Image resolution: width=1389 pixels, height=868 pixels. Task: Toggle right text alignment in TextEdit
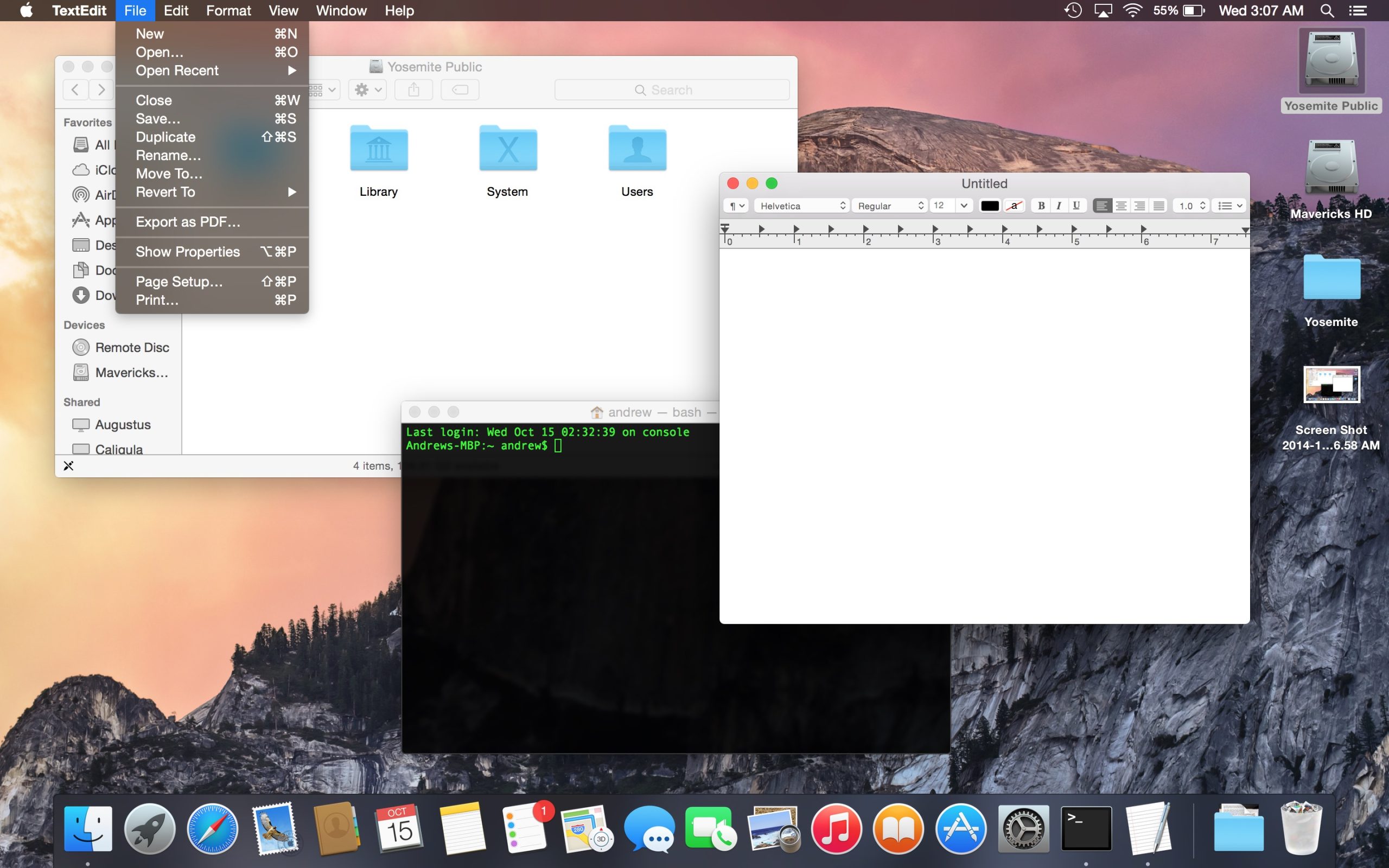pyautogui.click(x=1140, y=206)
